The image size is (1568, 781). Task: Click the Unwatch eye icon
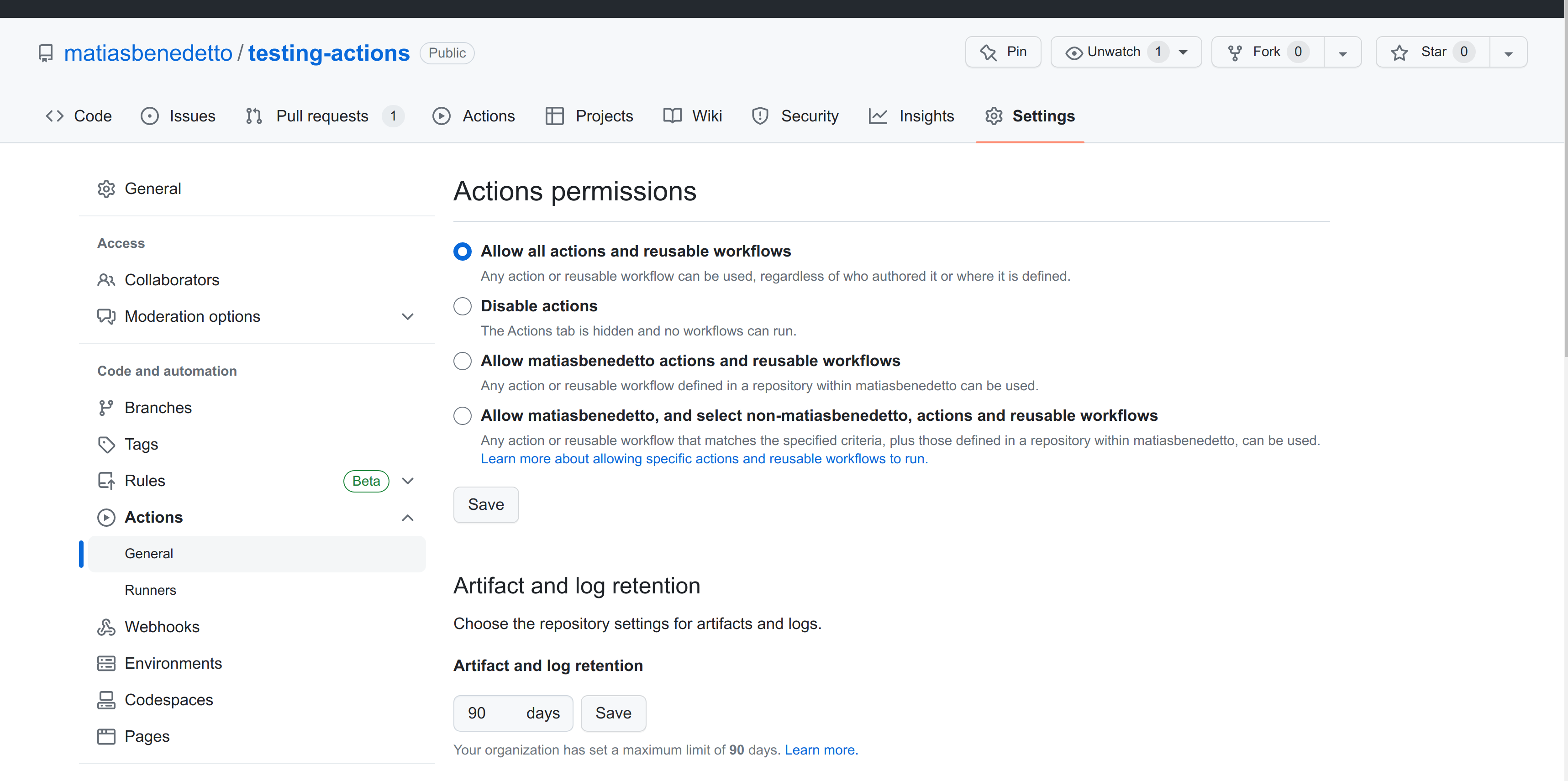1074,53
